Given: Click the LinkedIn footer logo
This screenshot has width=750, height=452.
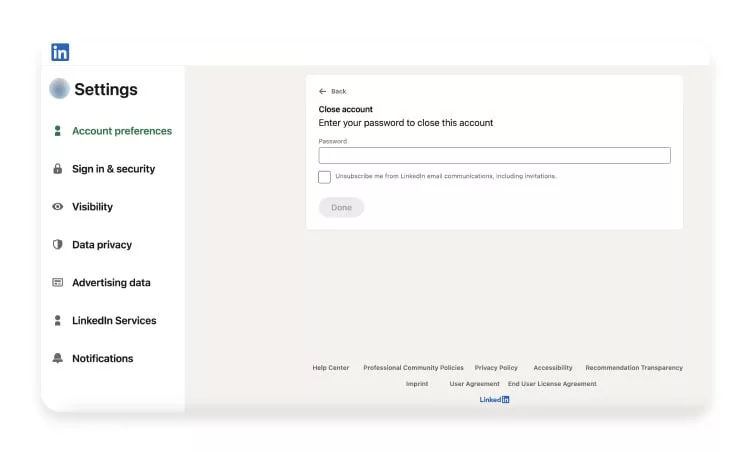Looking at the screenshot, I should (x=494, y=400).
